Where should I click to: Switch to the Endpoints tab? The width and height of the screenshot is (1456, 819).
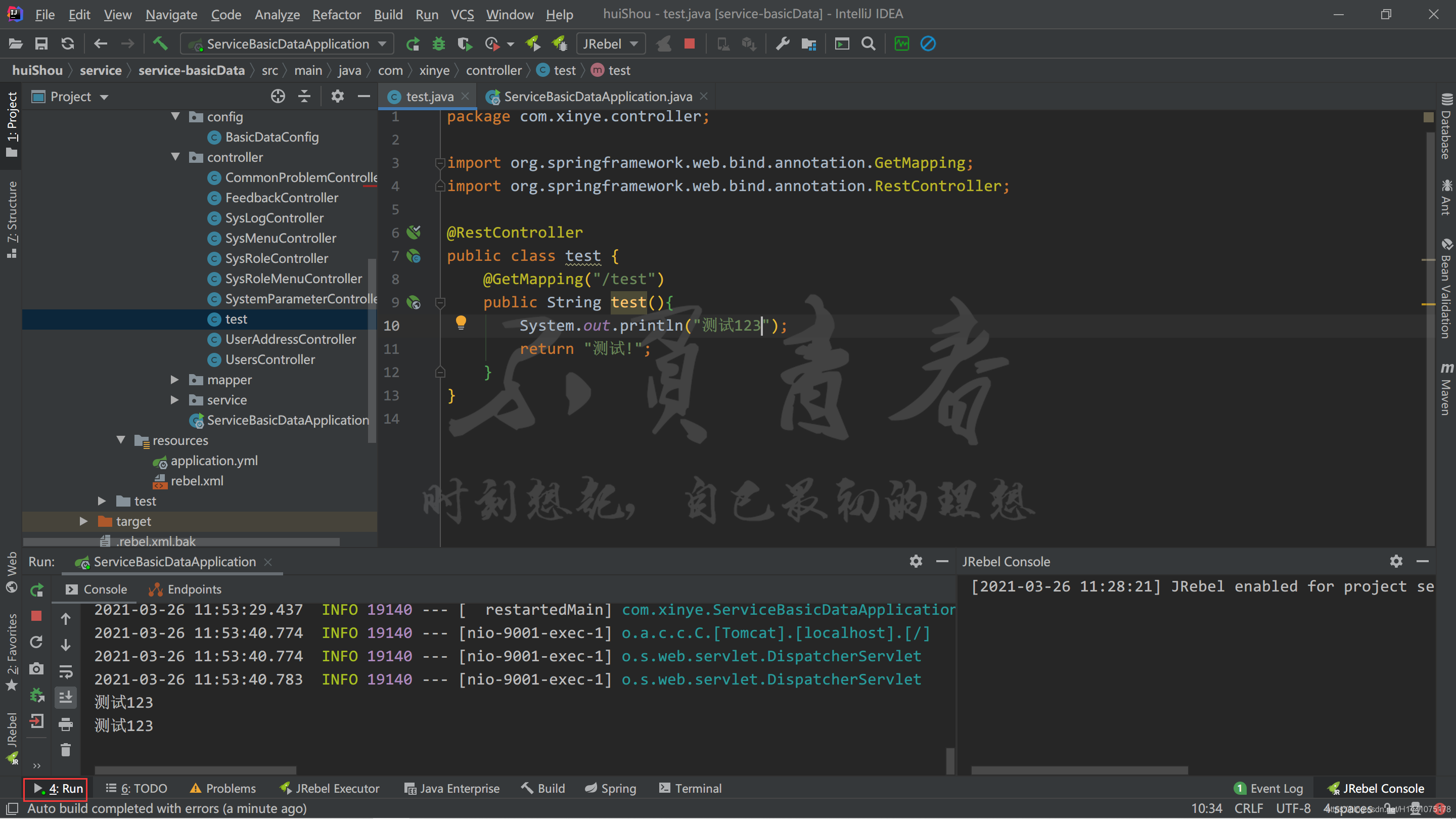click(x=185, y=589)
